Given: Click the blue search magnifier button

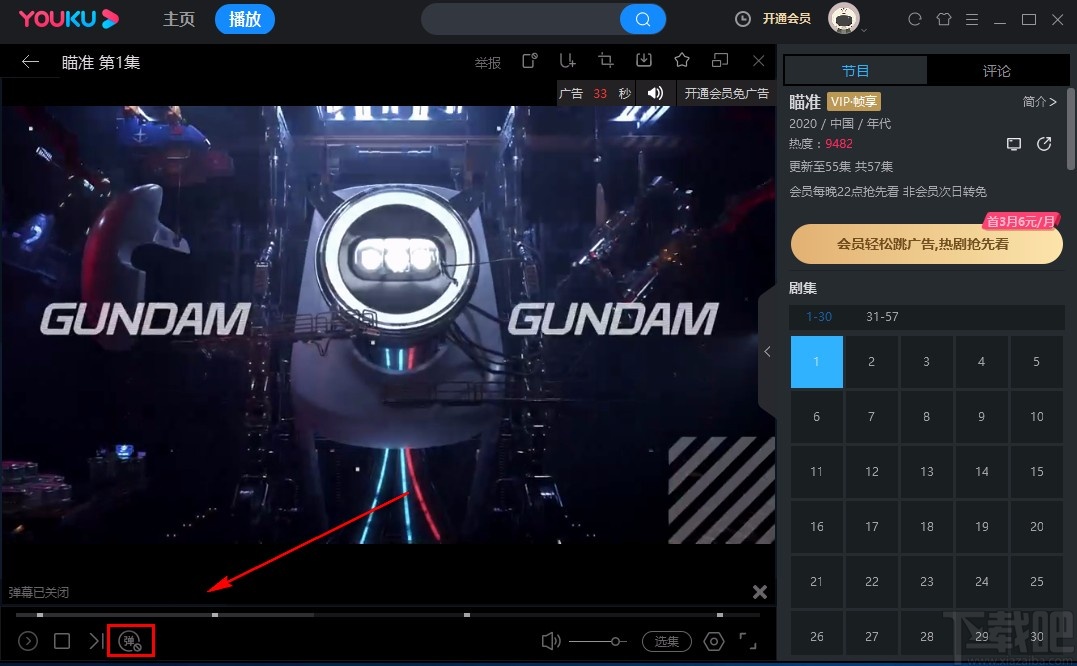Looking at the screenshot, I should [643, 19].
